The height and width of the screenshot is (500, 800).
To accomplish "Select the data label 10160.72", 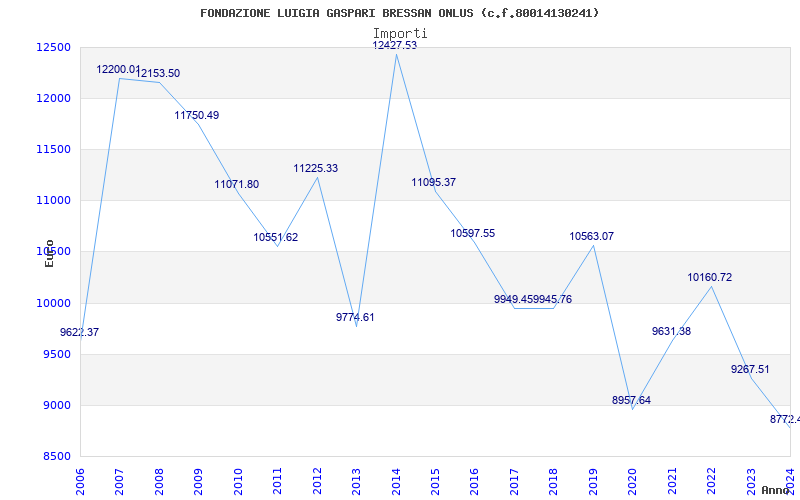I will 710,278.
